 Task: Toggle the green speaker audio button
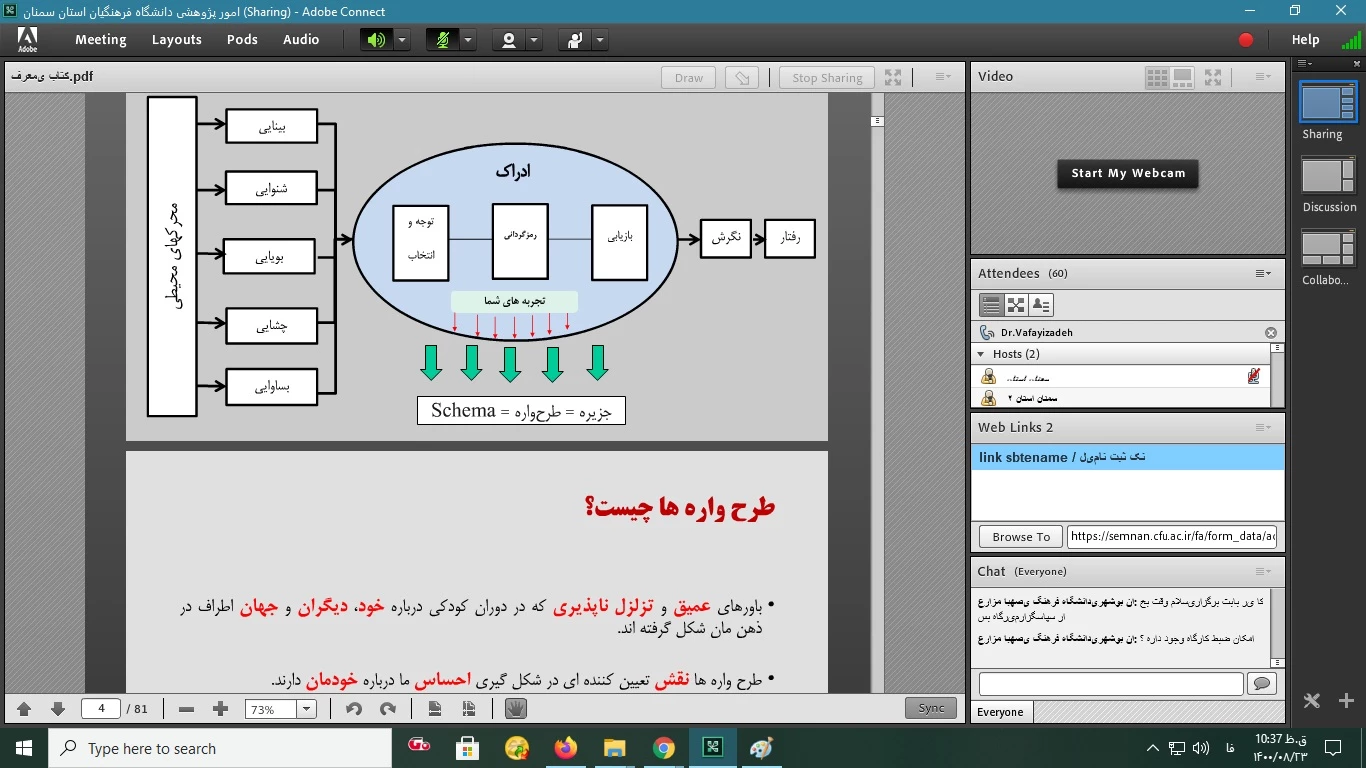coord(376,40)
